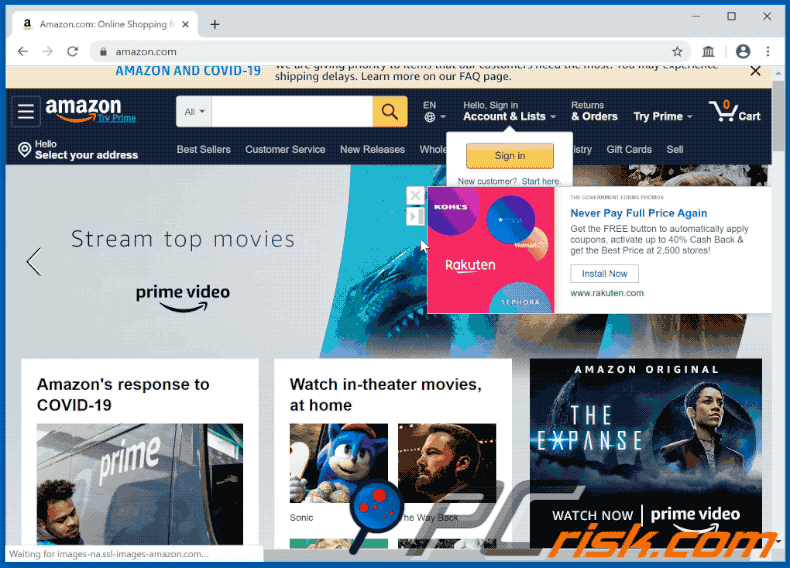Click Install Now in Rakuten ad
Image resolution: width=790 pixels, height=568 pixels.
604,274
